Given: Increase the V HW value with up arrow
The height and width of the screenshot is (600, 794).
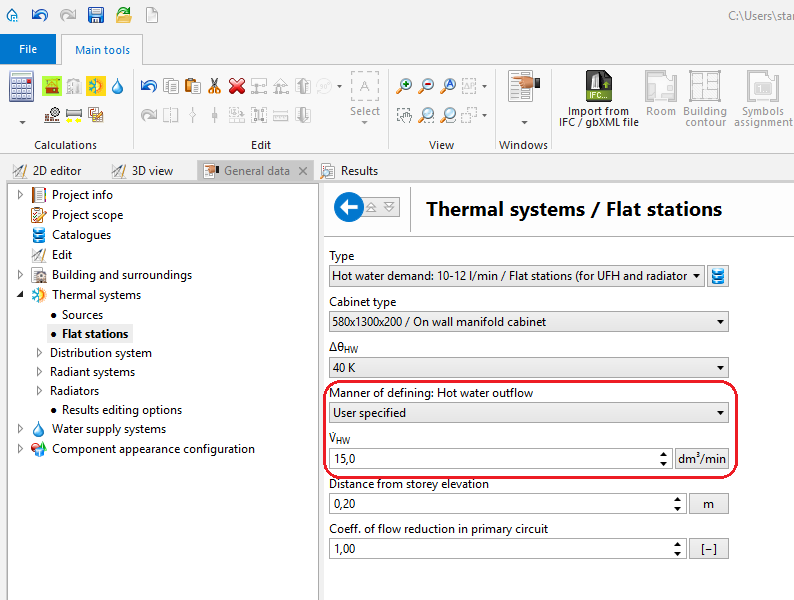Looking at the screenshot, I should pos(664,454).
